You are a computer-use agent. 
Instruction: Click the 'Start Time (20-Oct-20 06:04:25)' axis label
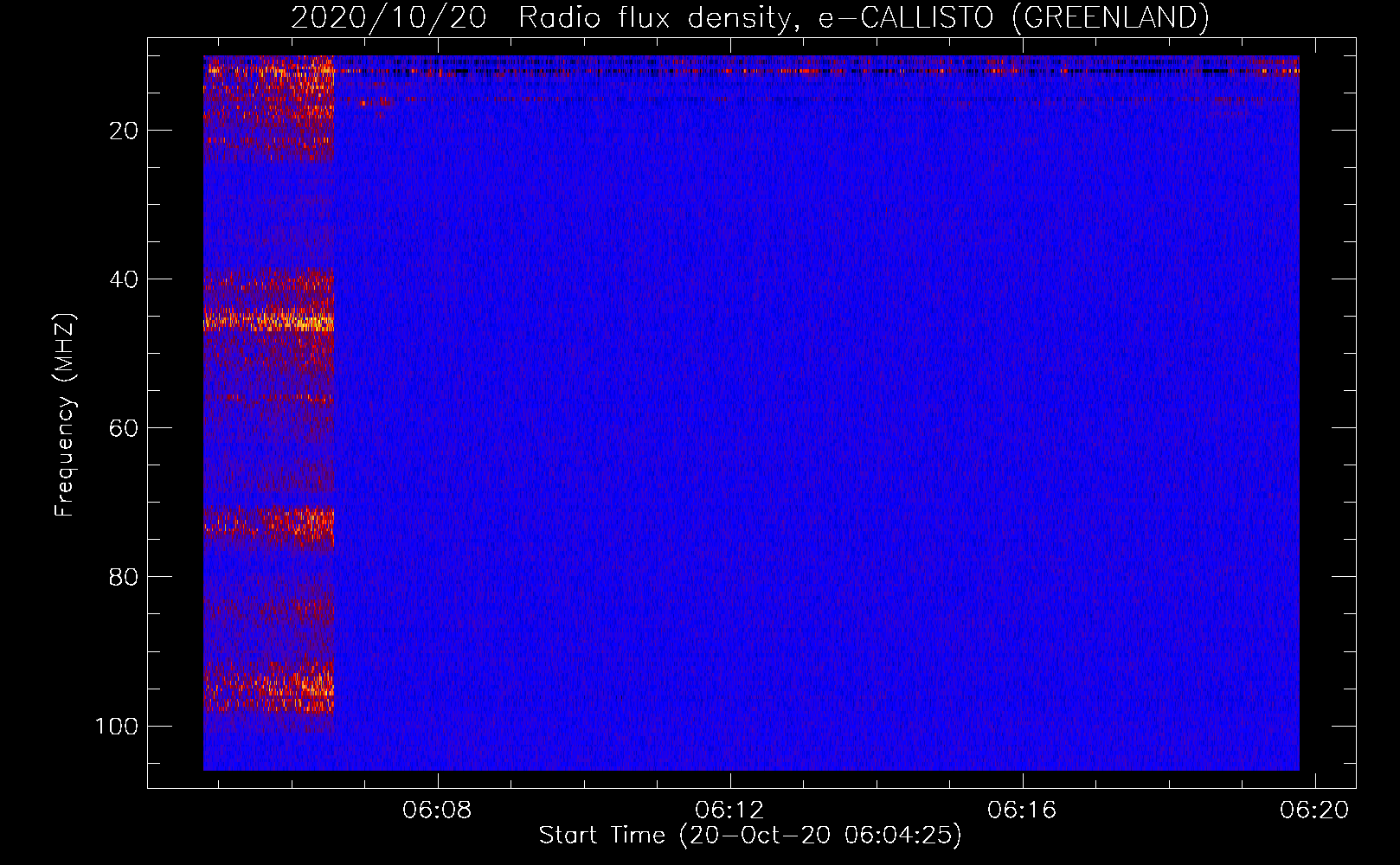[x=750, y=836]
